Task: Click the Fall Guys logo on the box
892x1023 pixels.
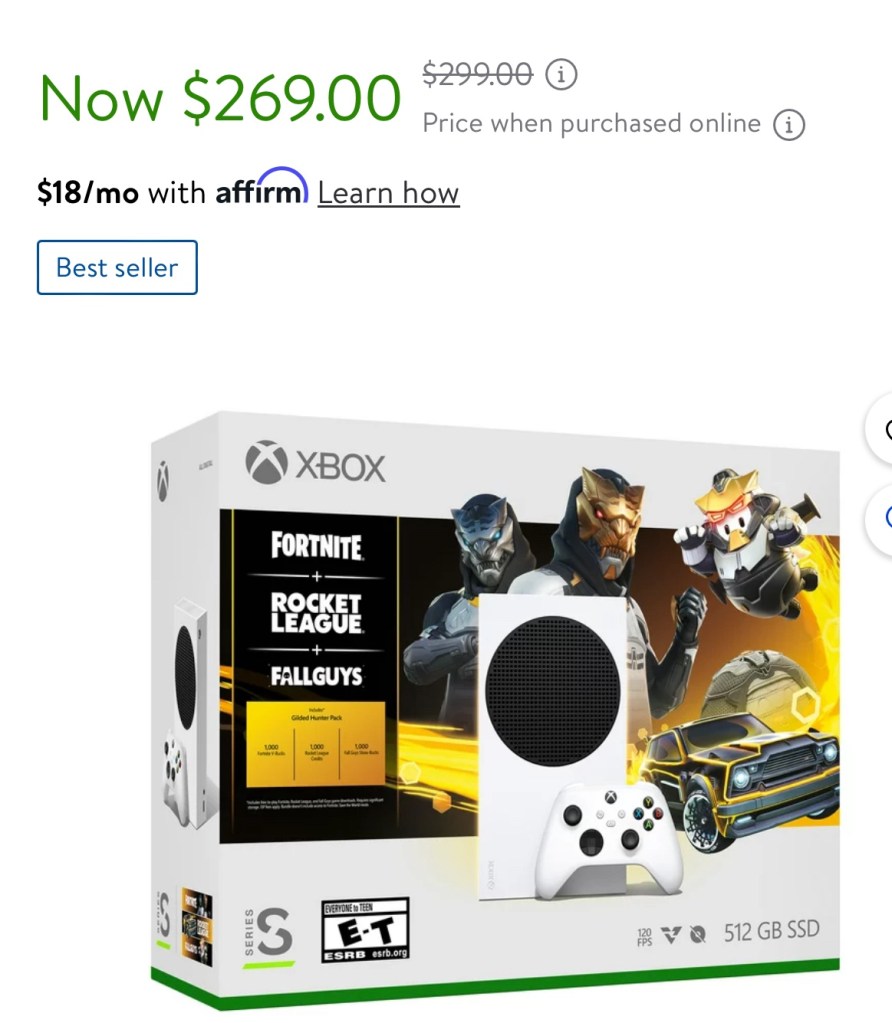Action: [x=316, y=675]
